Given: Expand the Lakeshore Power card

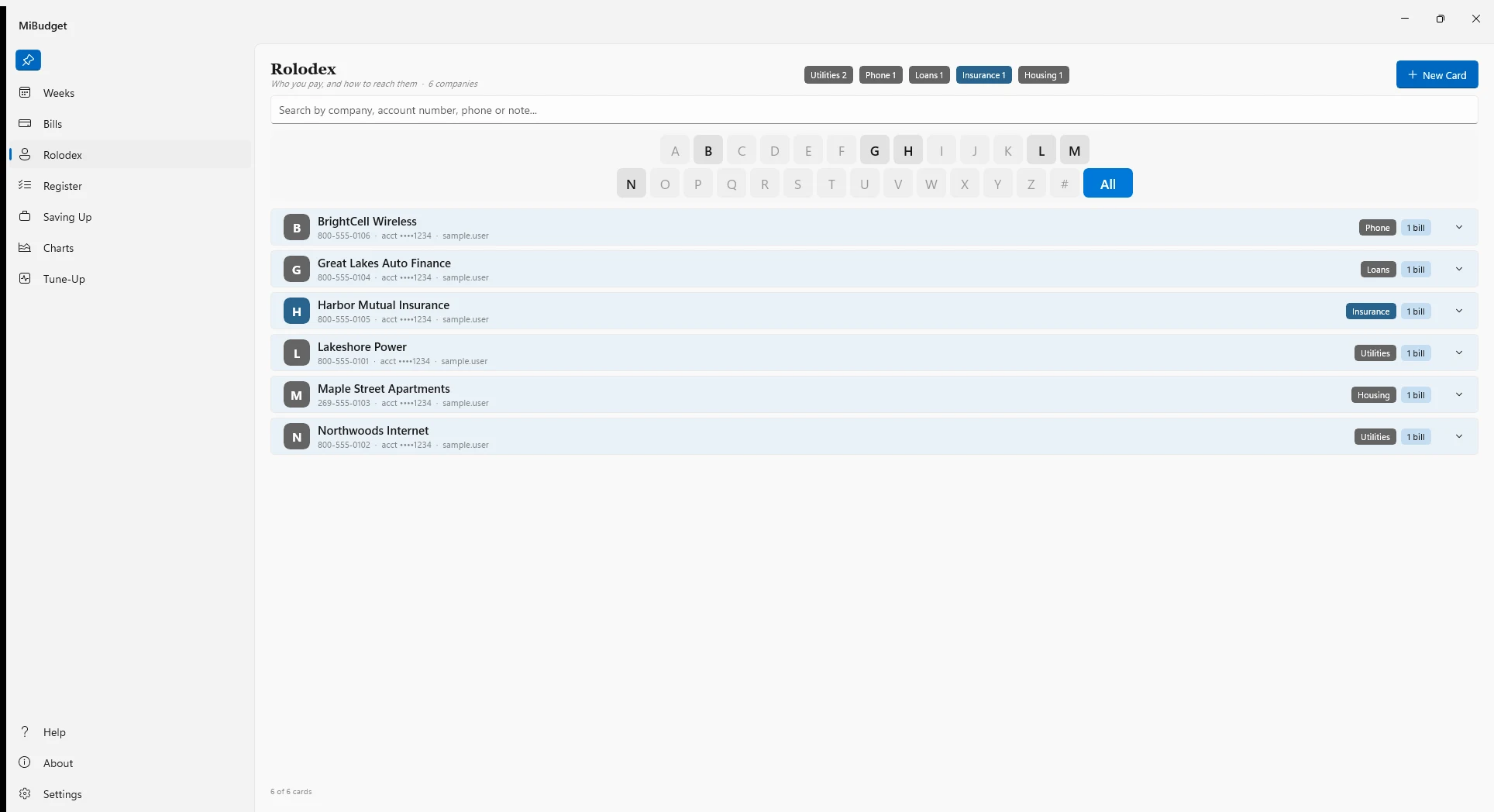Looking at the screenshot, I should (x=1459, y=353).
